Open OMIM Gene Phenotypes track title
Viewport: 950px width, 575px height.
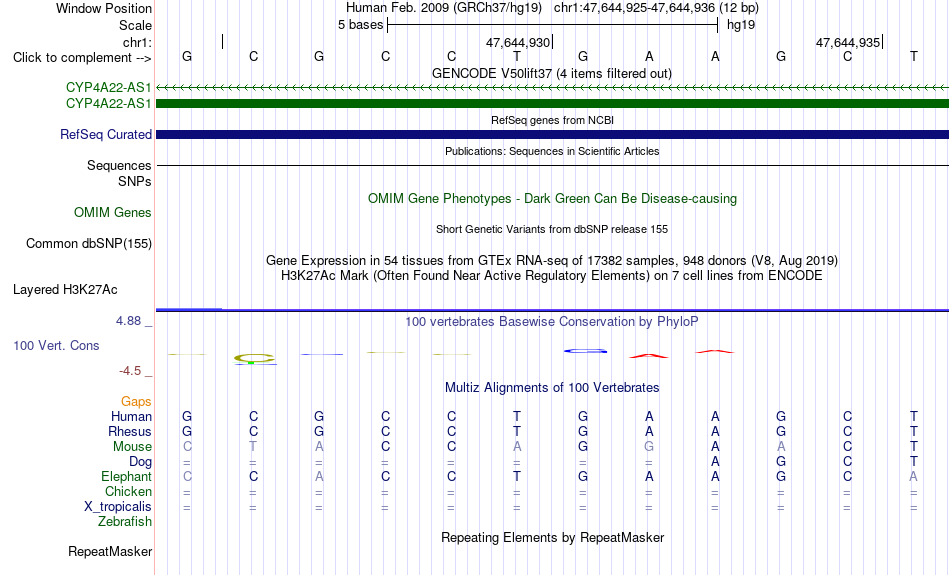(x=552, y=199)
